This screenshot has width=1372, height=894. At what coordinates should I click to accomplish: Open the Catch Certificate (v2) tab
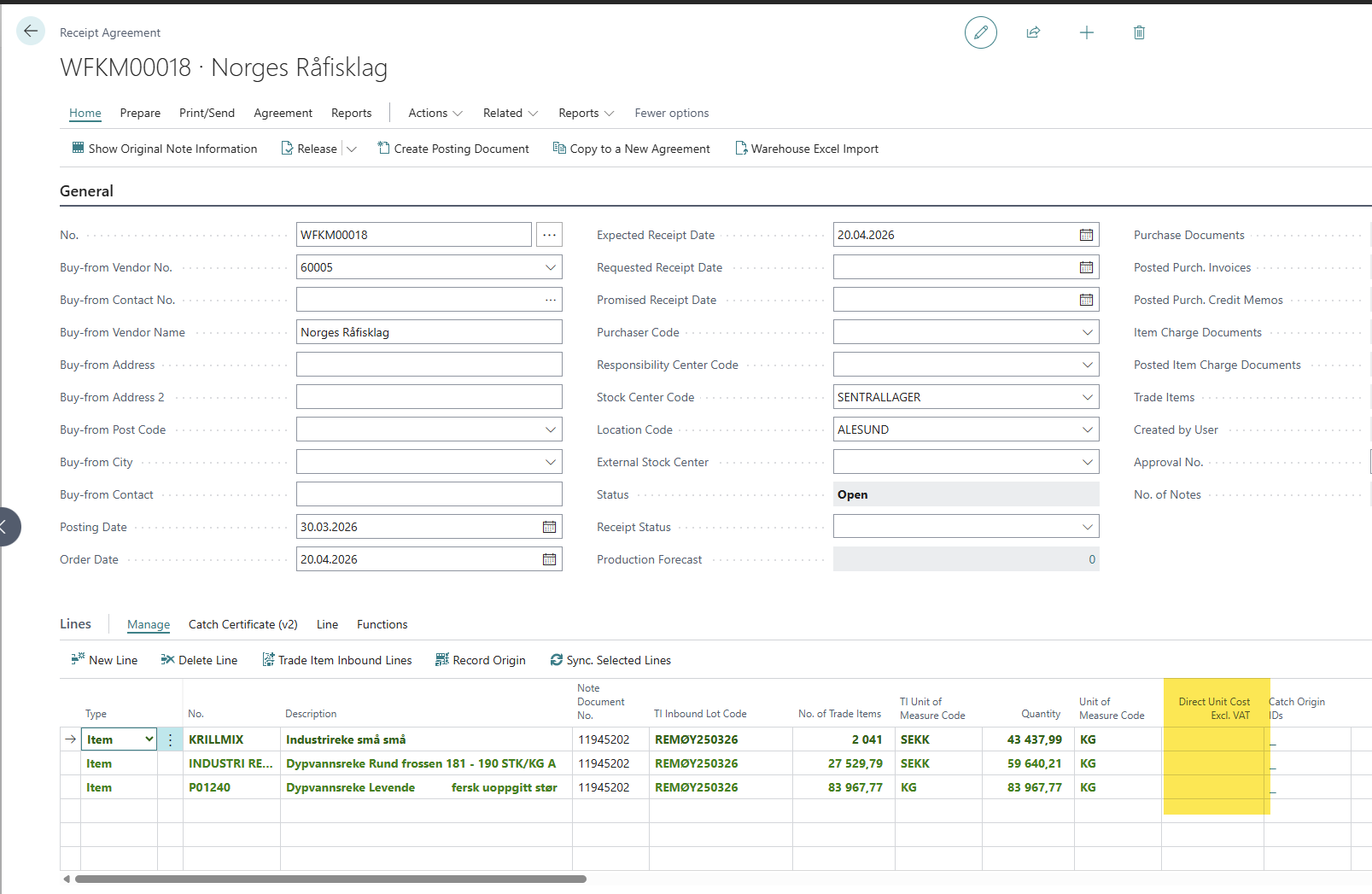click(x=242, y=624)
